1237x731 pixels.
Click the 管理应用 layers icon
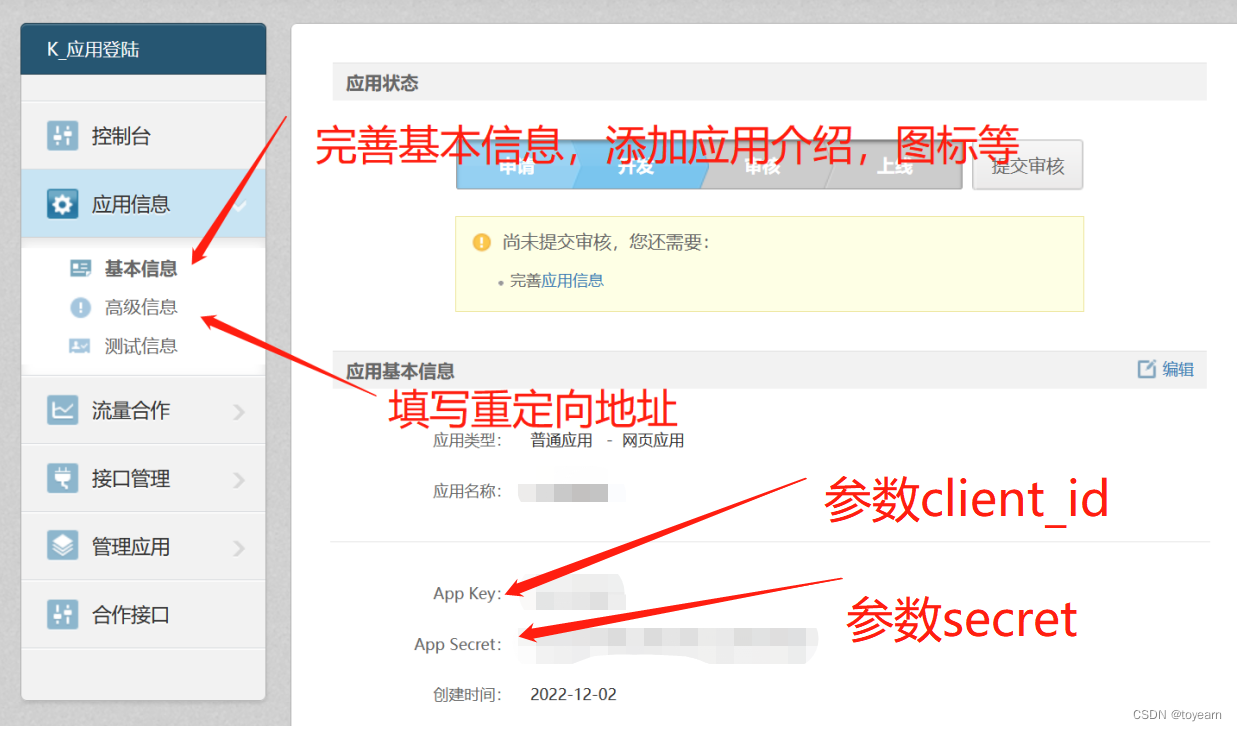click(62, 546)
